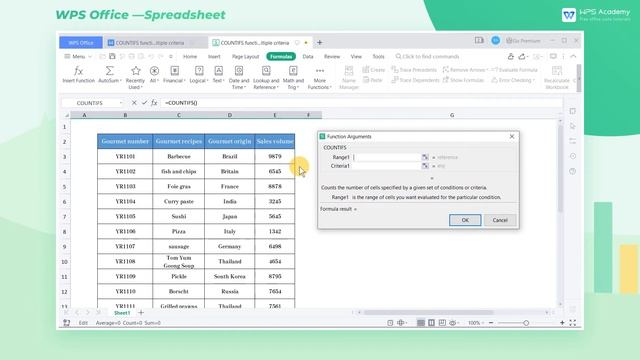Open the Name Manager
Viewport: 640px width, 360px height.
point(349,78)
